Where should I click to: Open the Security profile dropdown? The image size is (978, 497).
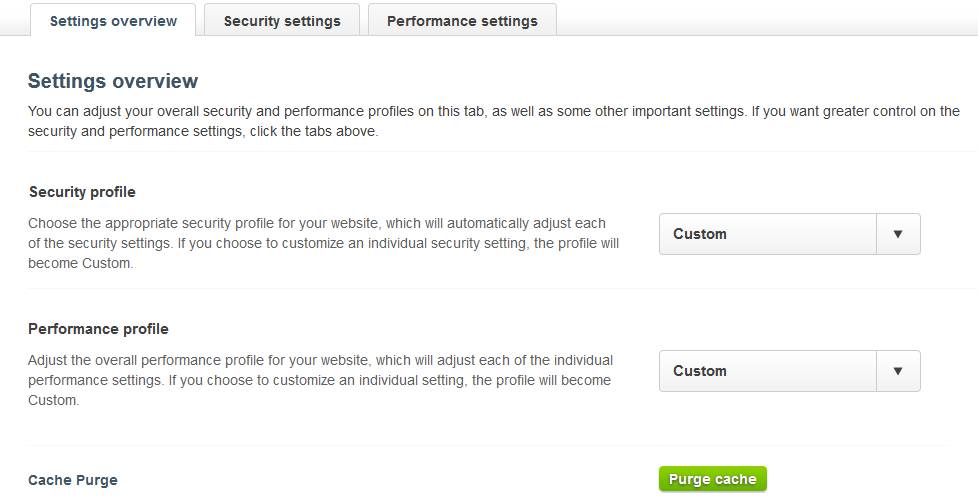[768, 234]
